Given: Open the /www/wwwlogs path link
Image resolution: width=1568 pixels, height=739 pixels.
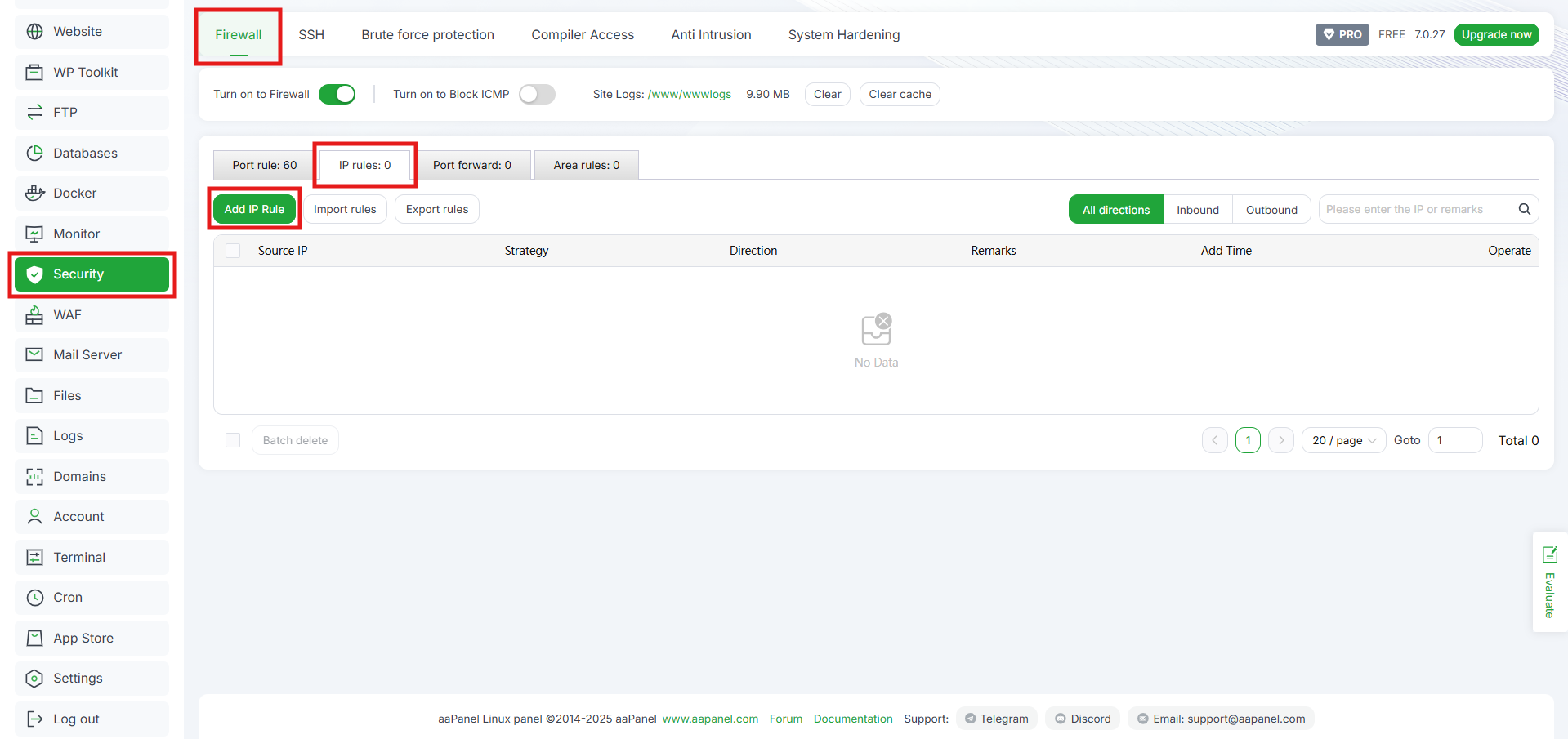Looking at the screenshot, I should (690, 94).
